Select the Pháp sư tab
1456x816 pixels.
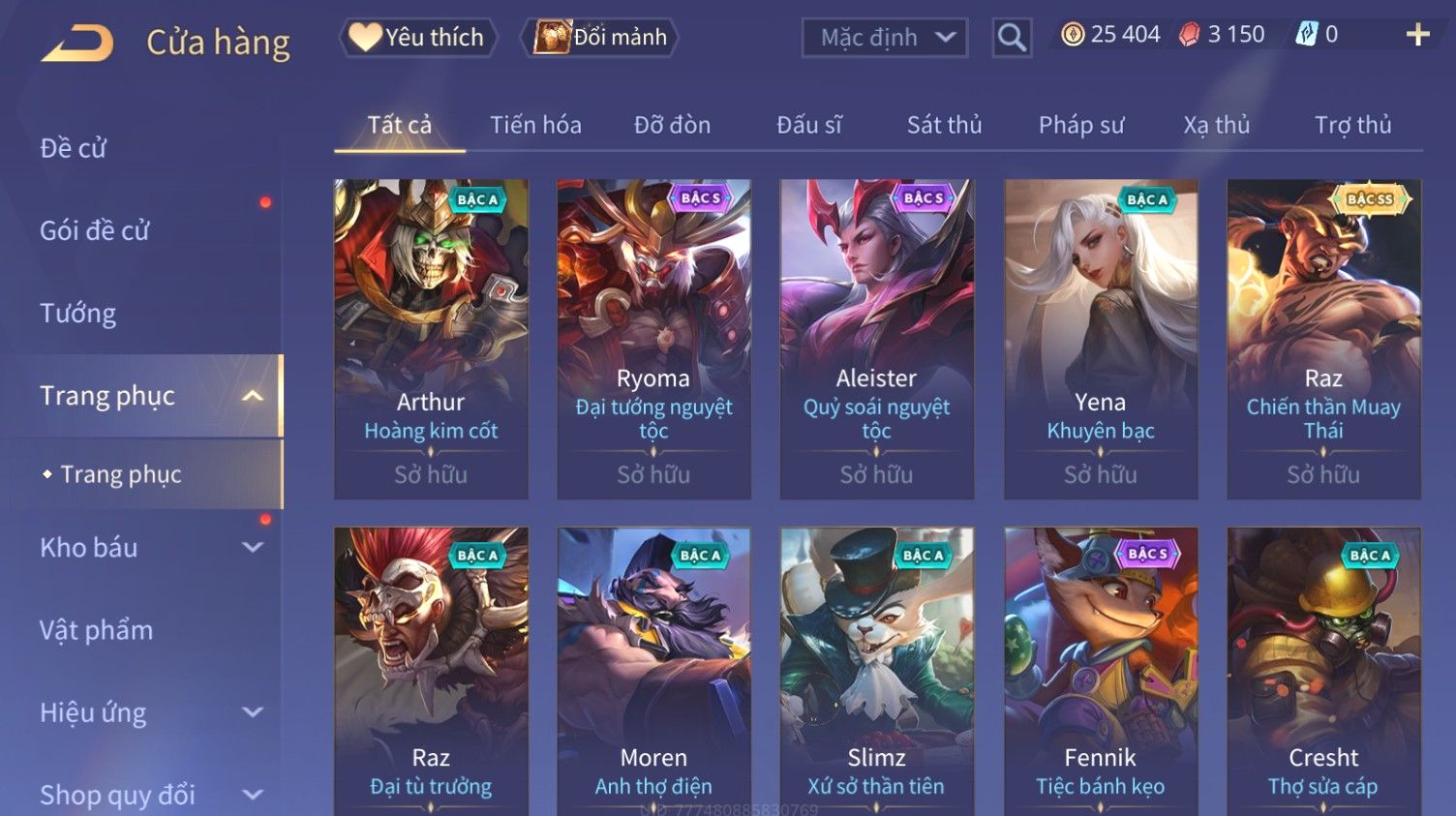(1081, 125)
